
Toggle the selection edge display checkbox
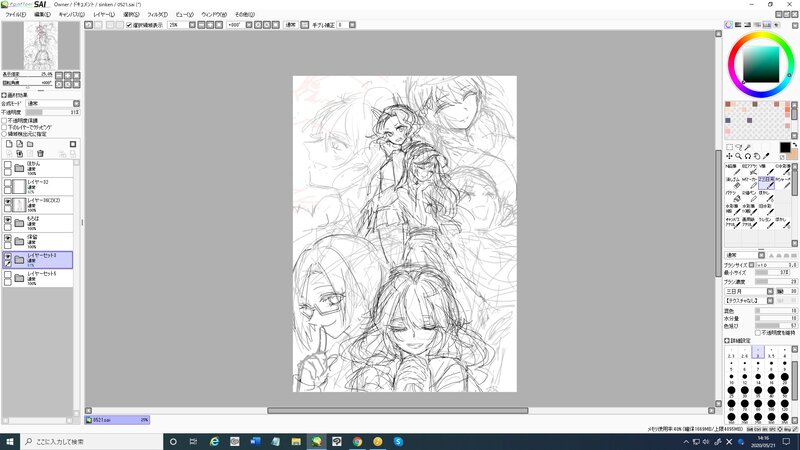point(129,24)
